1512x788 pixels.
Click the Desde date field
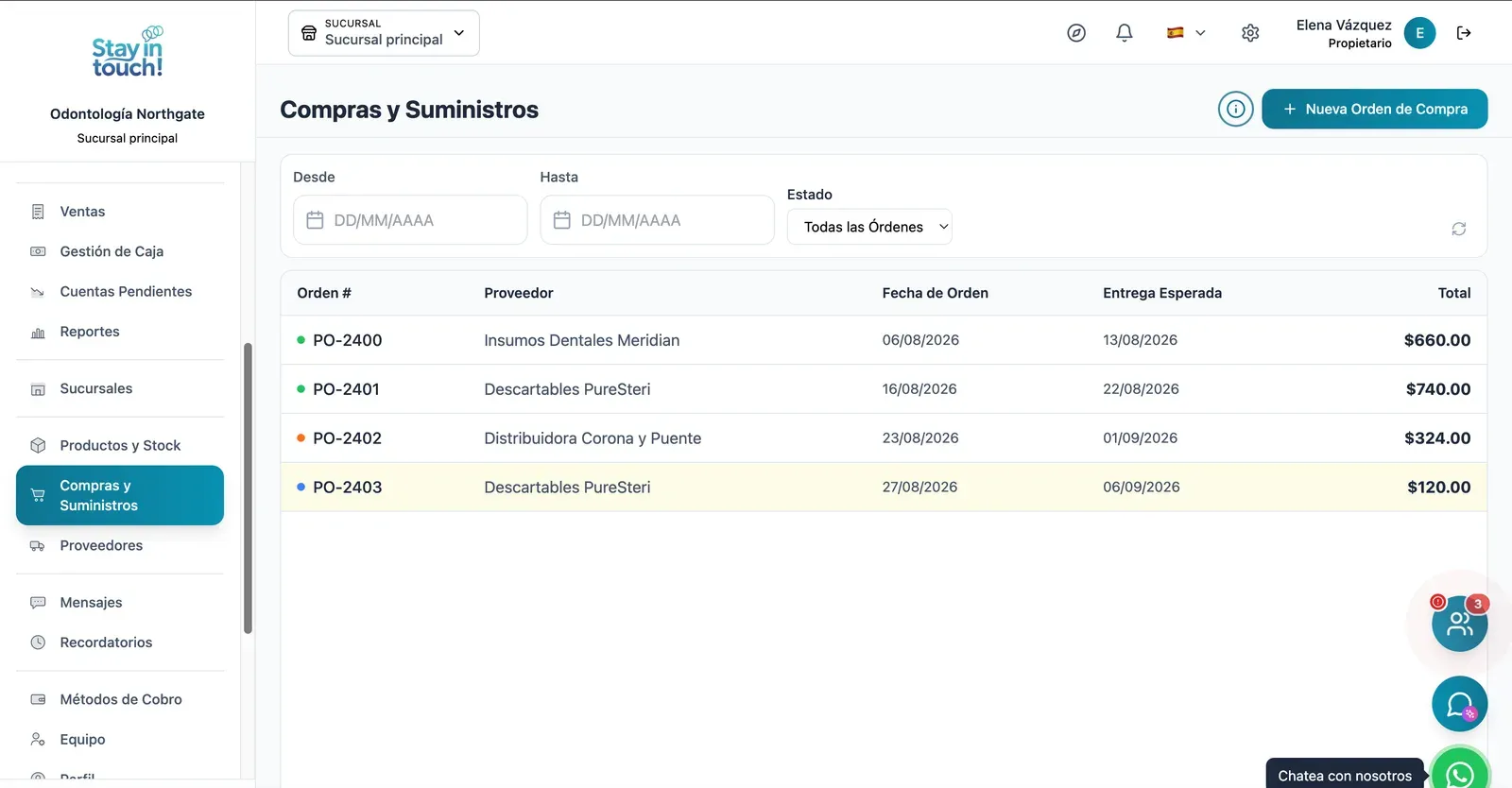click(x=410, y=220)
